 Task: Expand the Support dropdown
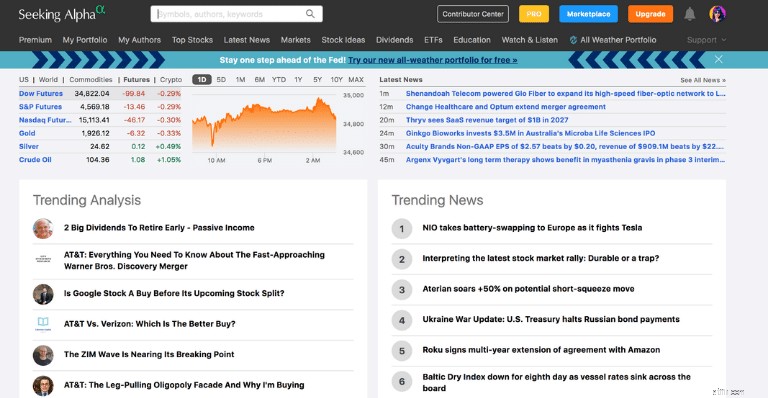(706, 40)
